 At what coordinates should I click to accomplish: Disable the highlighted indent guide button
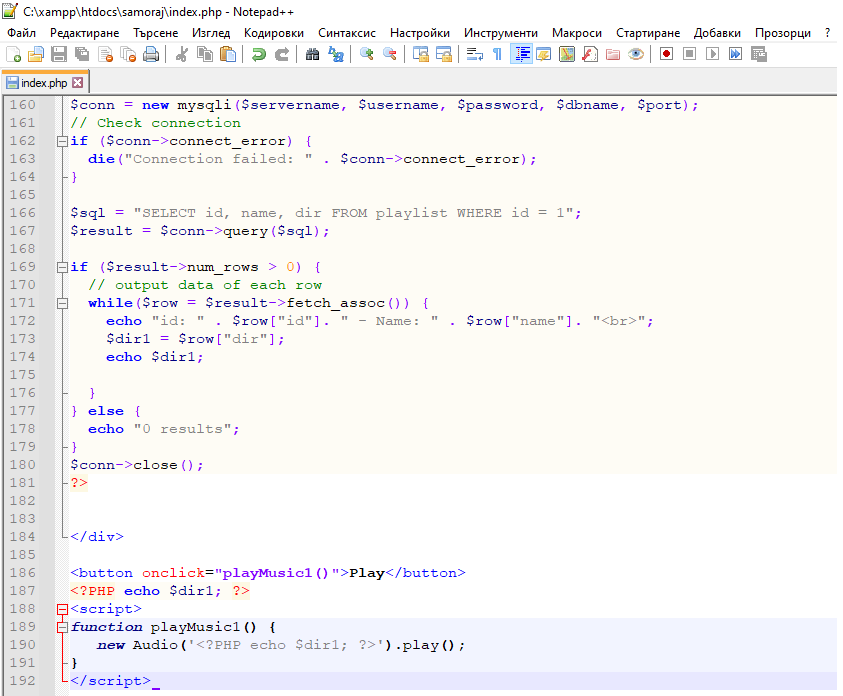tap(521, 54)
